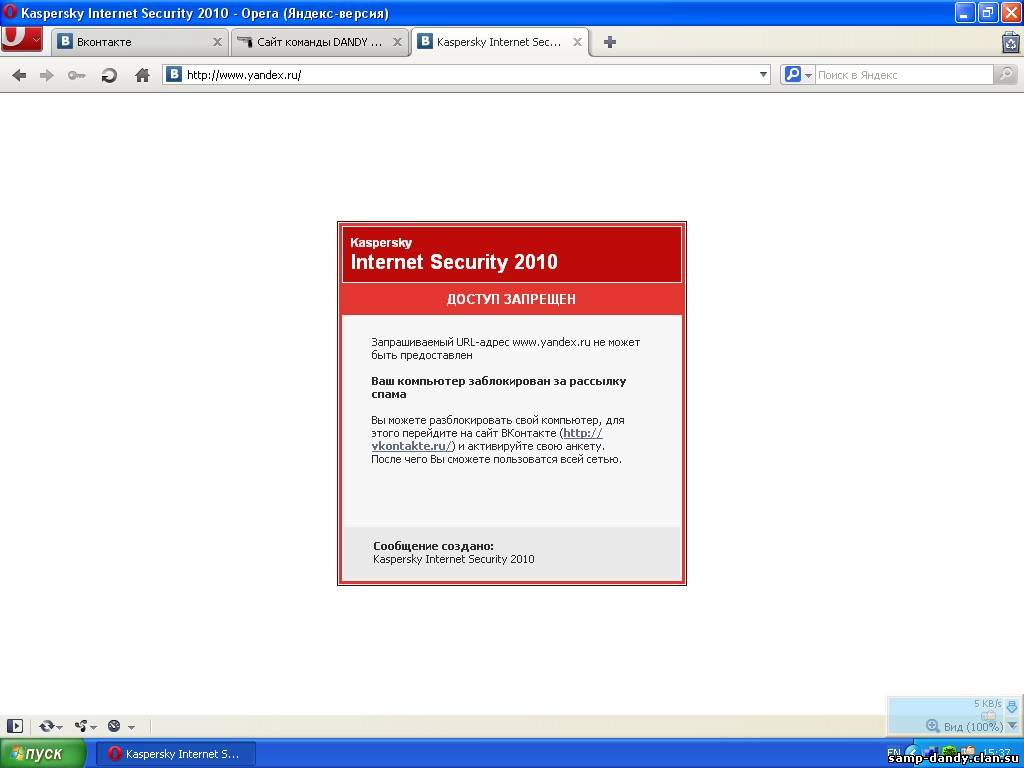The width and height of the screenshot is (1024, 768).
Task: Open the search engine selector dropdown
Action: click(x=808, y=75)
